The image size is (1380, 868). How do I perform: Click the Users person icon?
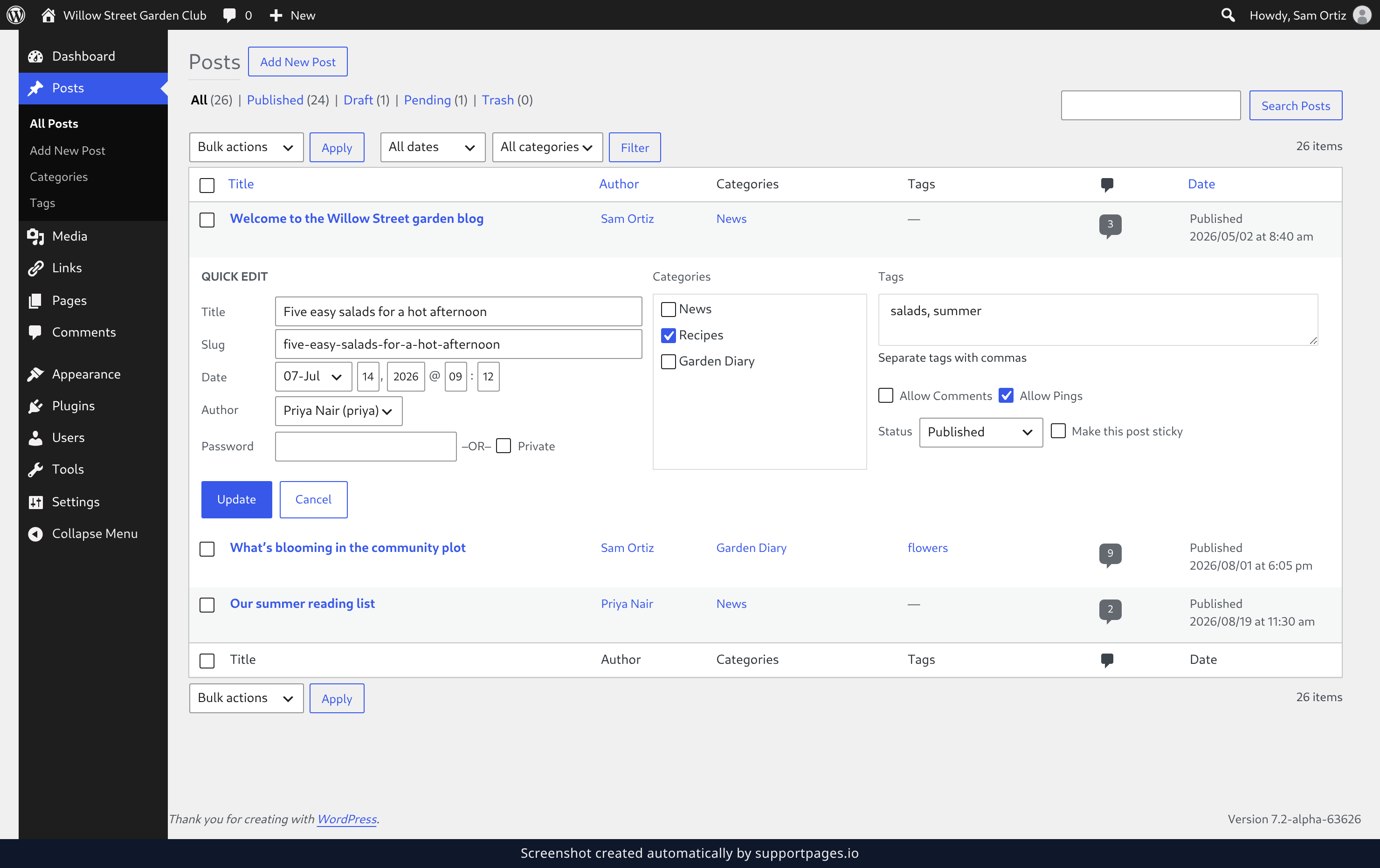[35, 438]
